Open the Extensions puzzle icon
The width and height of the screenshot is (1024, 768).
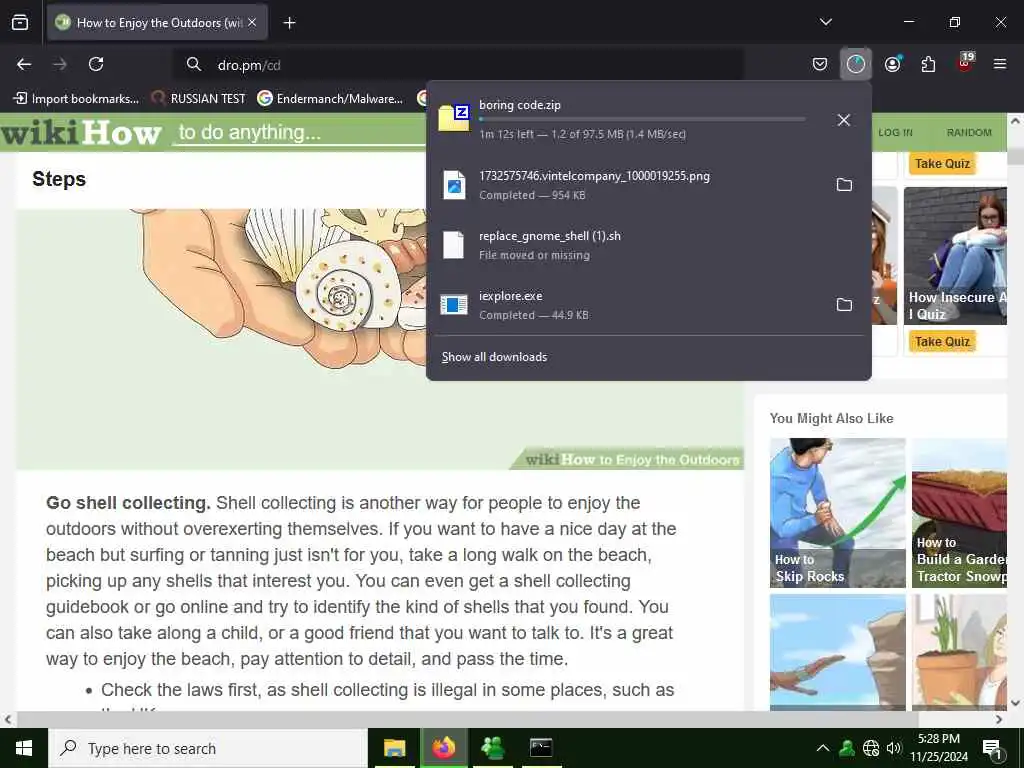928,64
